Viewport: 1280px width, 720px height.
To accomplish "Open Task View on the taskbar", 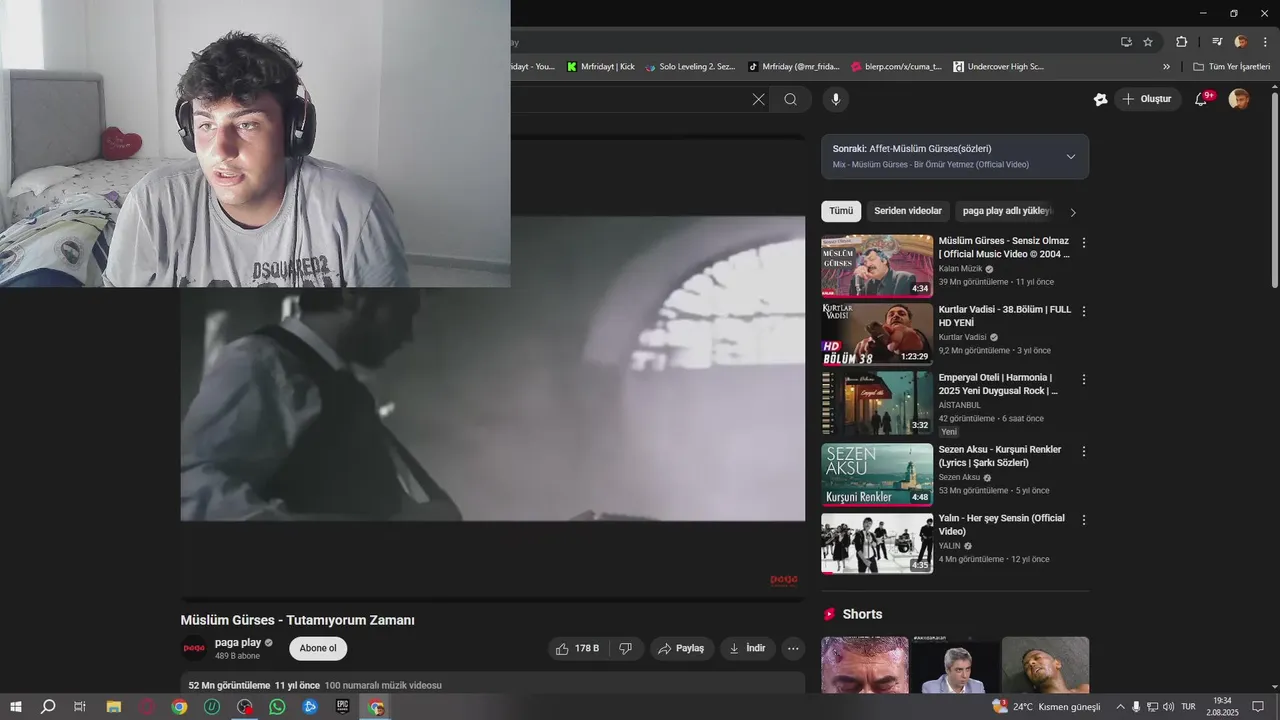I will [x=80, y=707].
